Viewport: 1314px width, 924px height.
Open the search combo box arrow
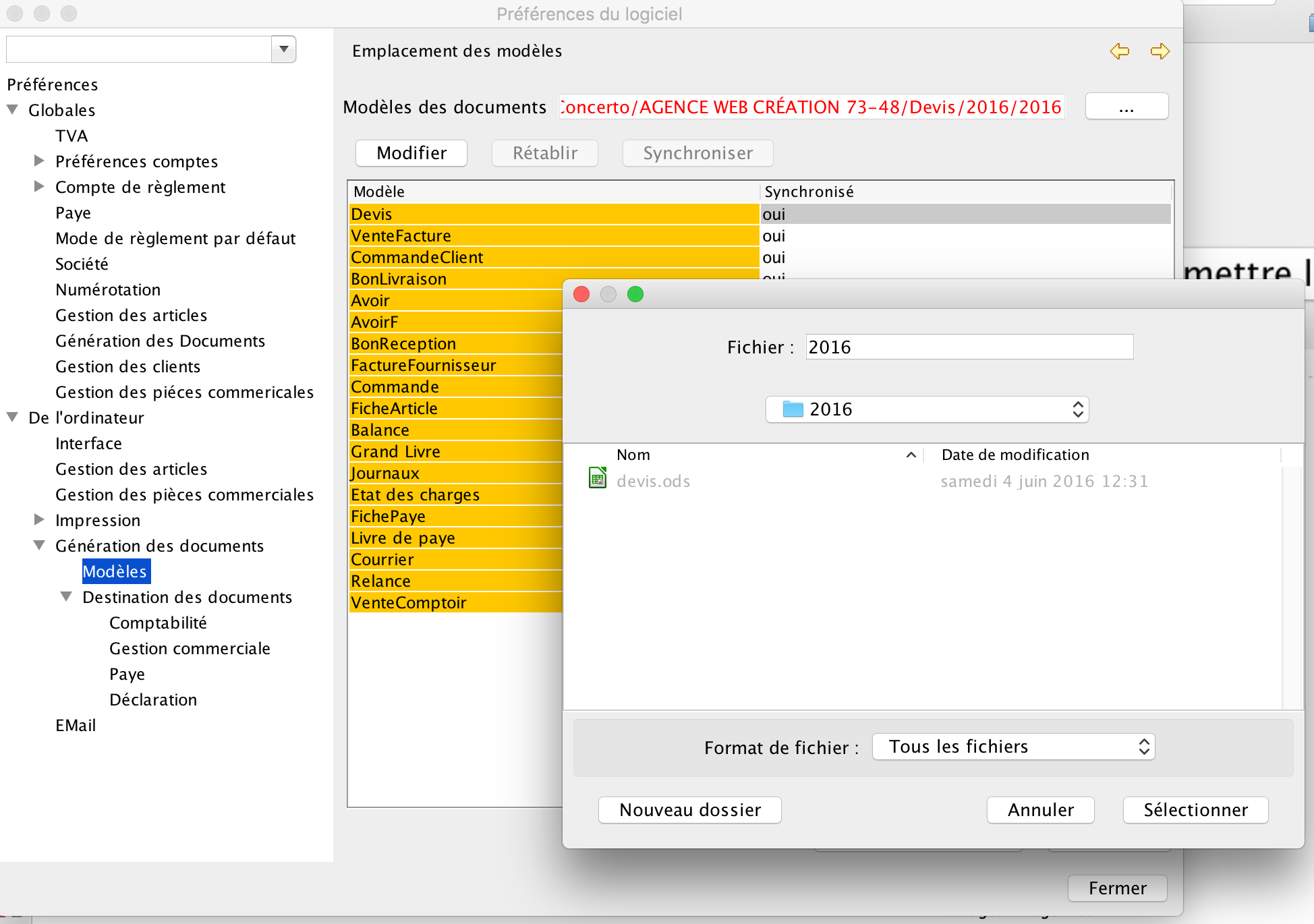click(284, 49)
